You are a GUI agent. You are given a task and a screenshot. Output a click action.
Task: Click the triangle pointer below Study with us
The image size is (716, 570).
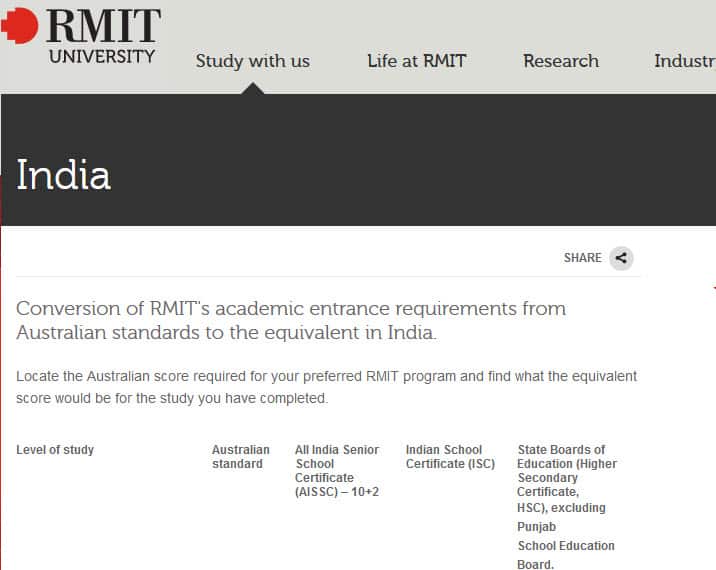(253, 88)
